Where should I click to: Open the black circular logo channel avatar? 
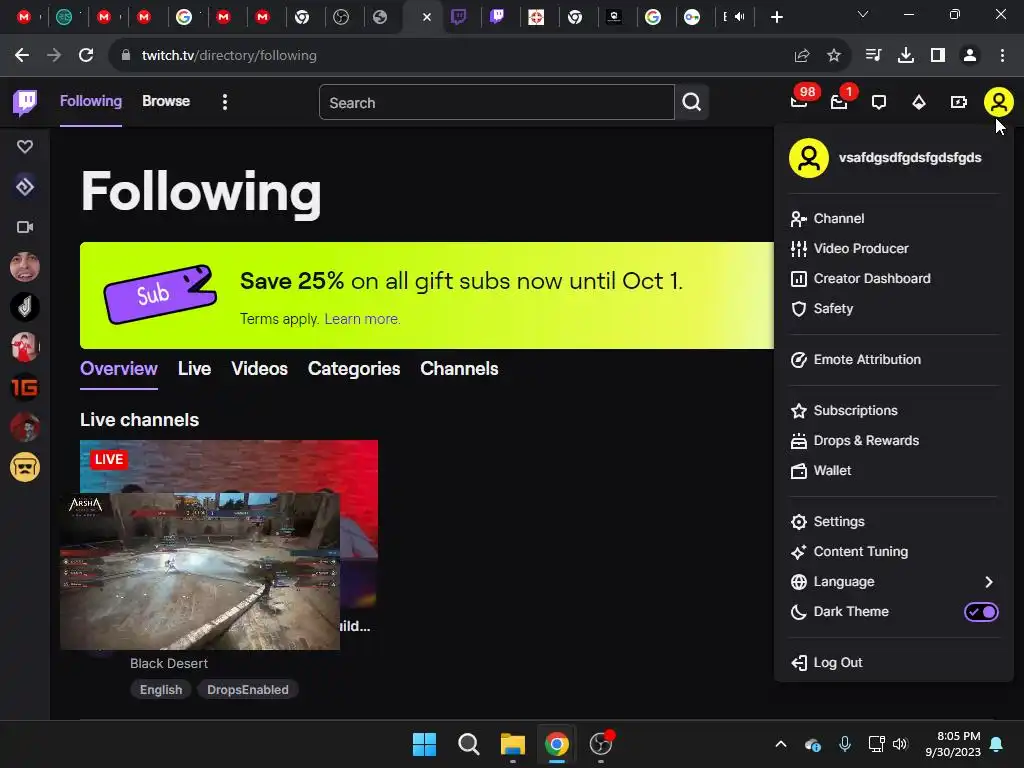pyautogui.click(x=25, y=307)
